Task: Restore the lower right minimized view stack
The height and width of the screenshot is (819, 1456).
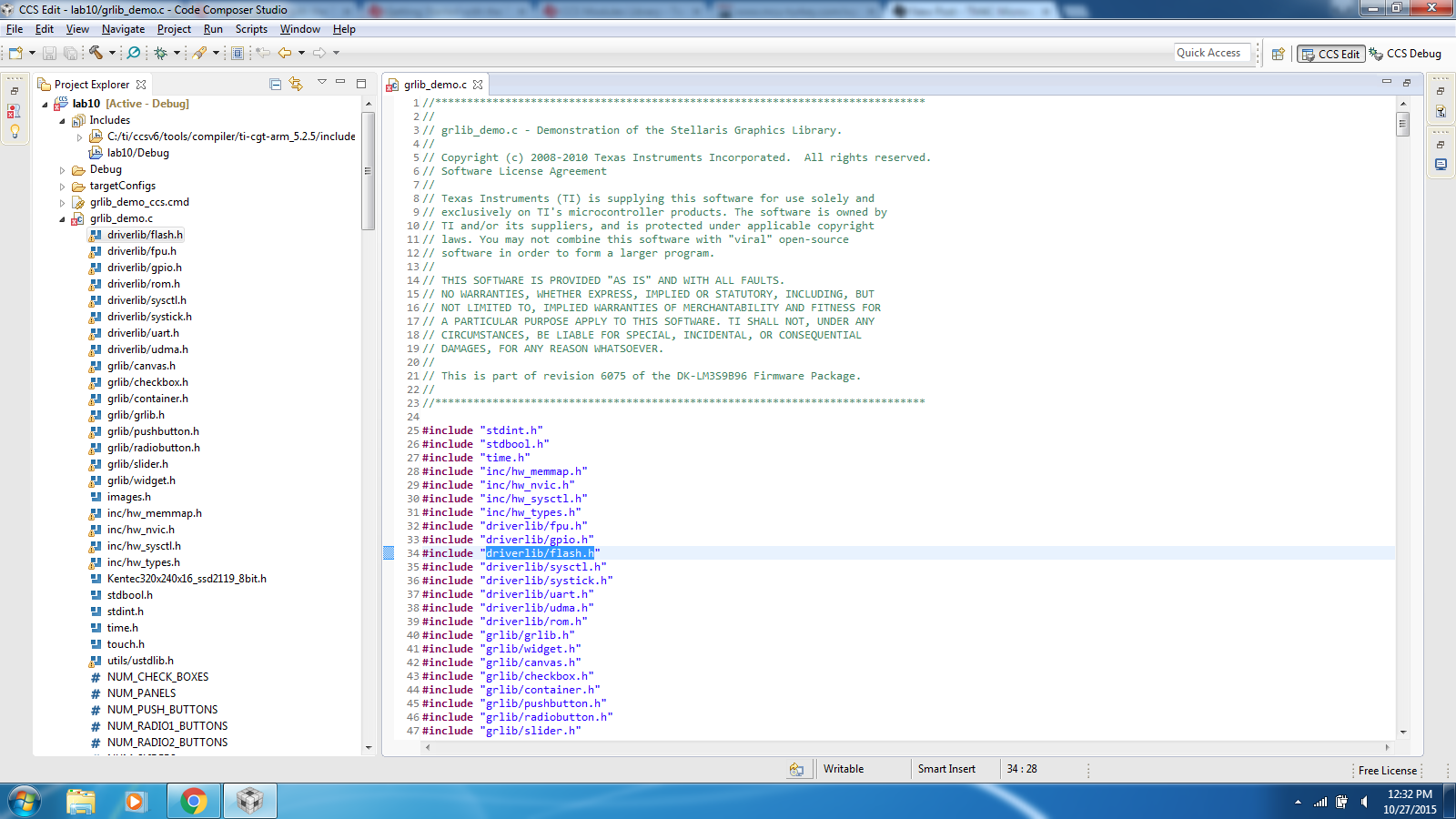Action: click(x=1441, y=145)
